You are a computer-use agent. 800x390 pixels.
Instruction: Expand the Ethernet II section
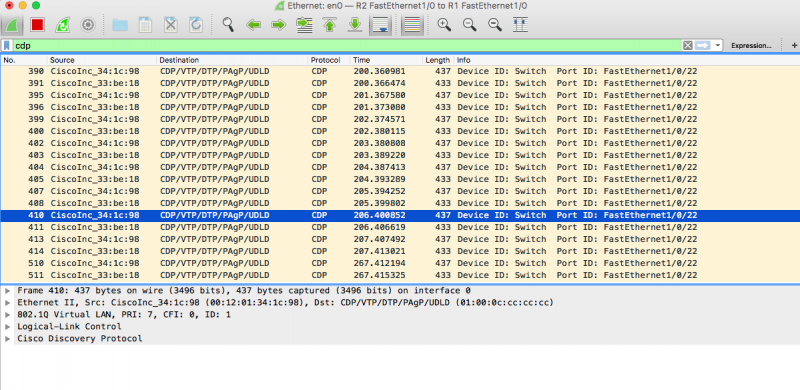coord(7,303)
